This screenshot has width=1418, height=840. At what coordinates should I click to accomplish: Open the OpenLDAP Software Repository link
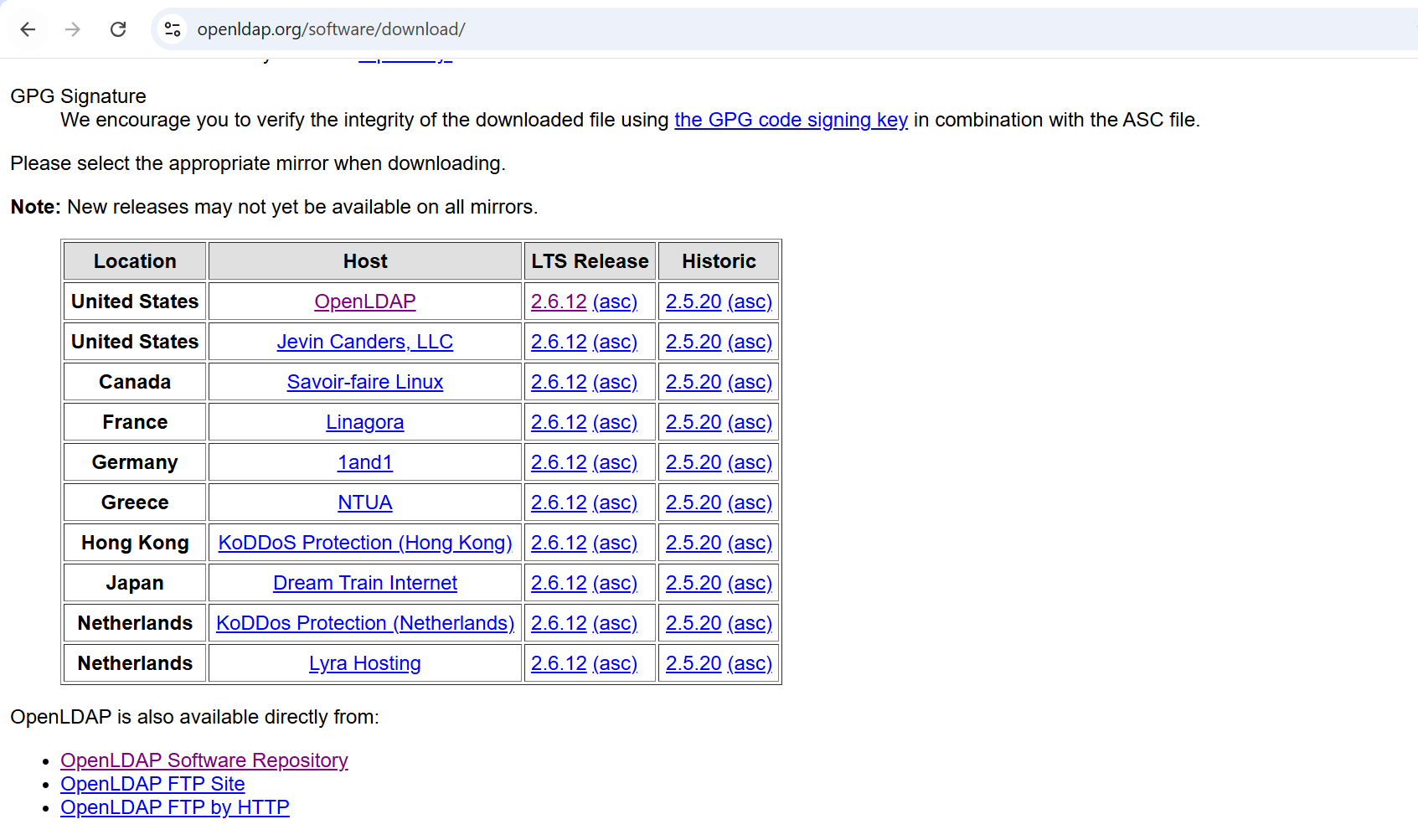[204, 760]
